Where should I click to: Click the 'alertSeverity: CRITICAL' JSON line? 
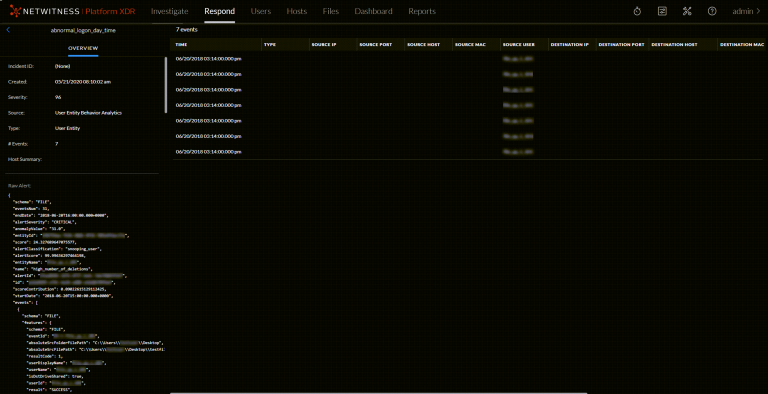click(x=45, y=222)
